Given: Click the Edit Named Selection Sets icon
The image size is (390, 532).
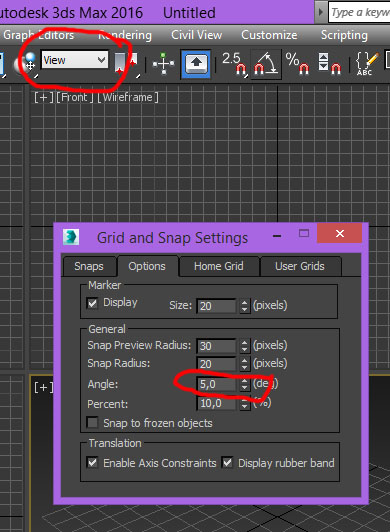Looking at the screenshot, I should coord(367,64).
